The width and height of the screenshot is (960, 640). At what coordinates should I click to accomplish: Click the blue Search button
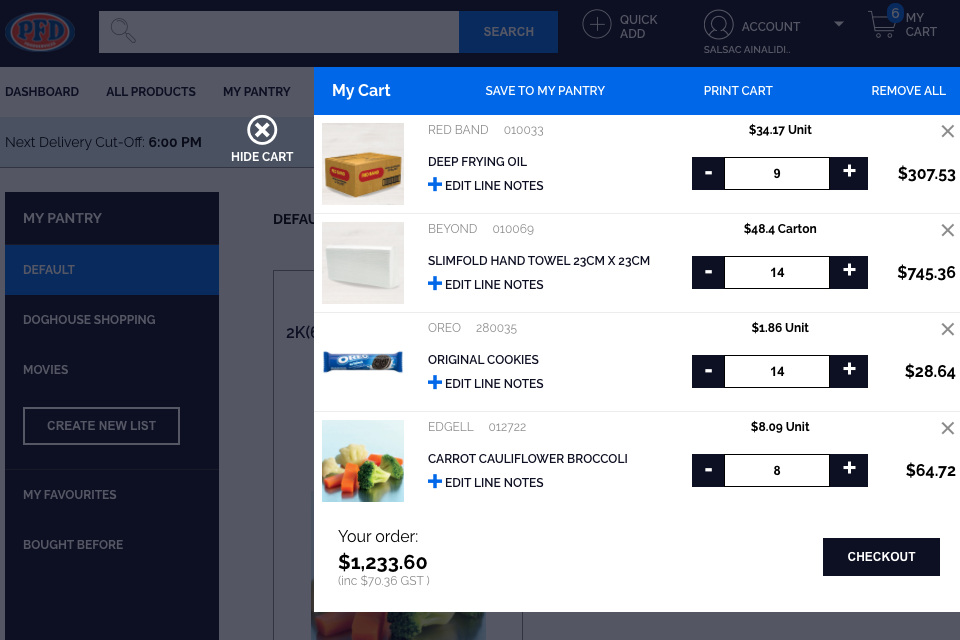click(x=508, y=31)
